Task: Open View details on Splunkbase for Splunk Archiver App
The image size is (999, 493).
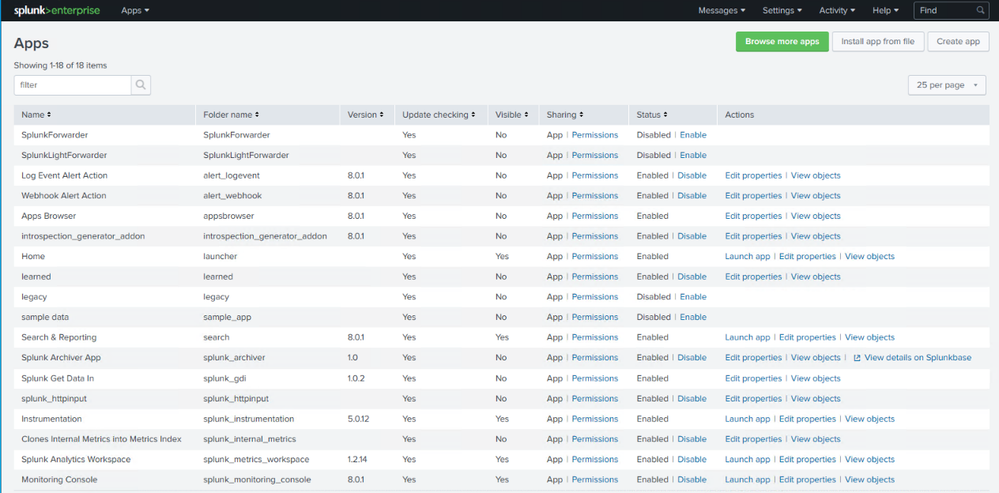Action: point(912,358)
